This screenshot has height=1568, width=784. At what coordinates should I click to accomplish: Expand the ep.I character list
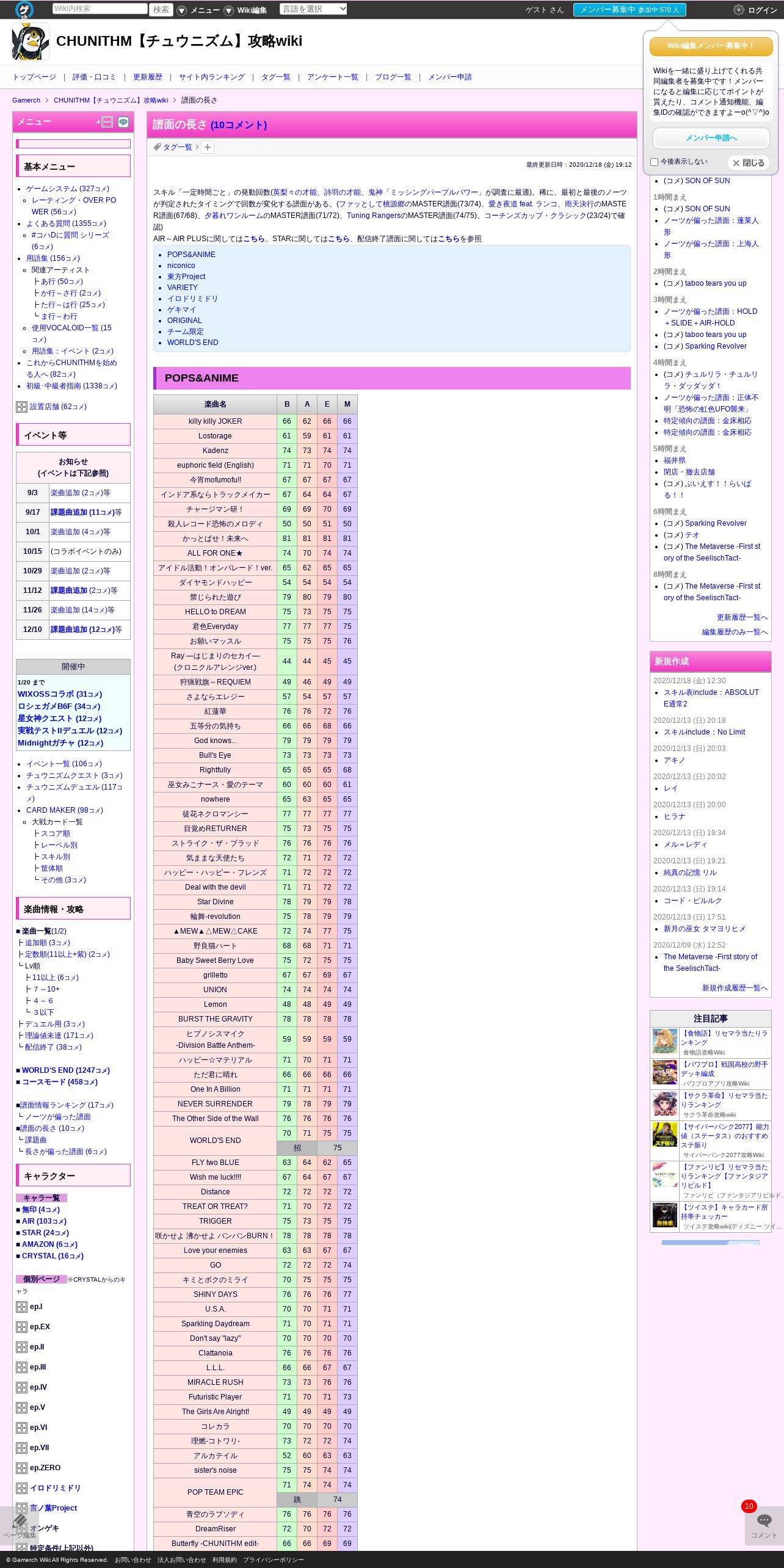tap(21, 1307)
